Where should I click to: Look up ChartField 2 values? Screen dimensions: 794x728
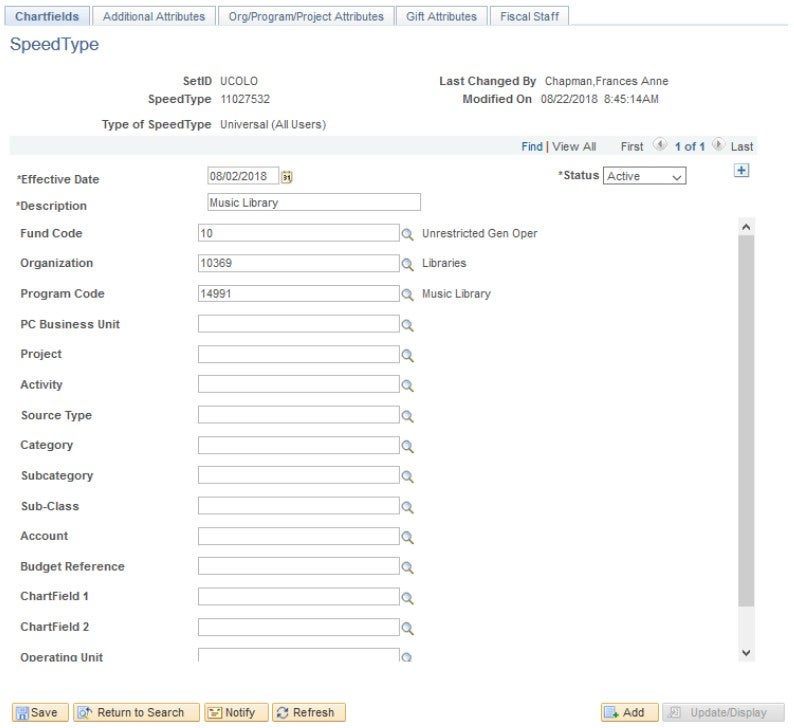click(x=407, y=628)
